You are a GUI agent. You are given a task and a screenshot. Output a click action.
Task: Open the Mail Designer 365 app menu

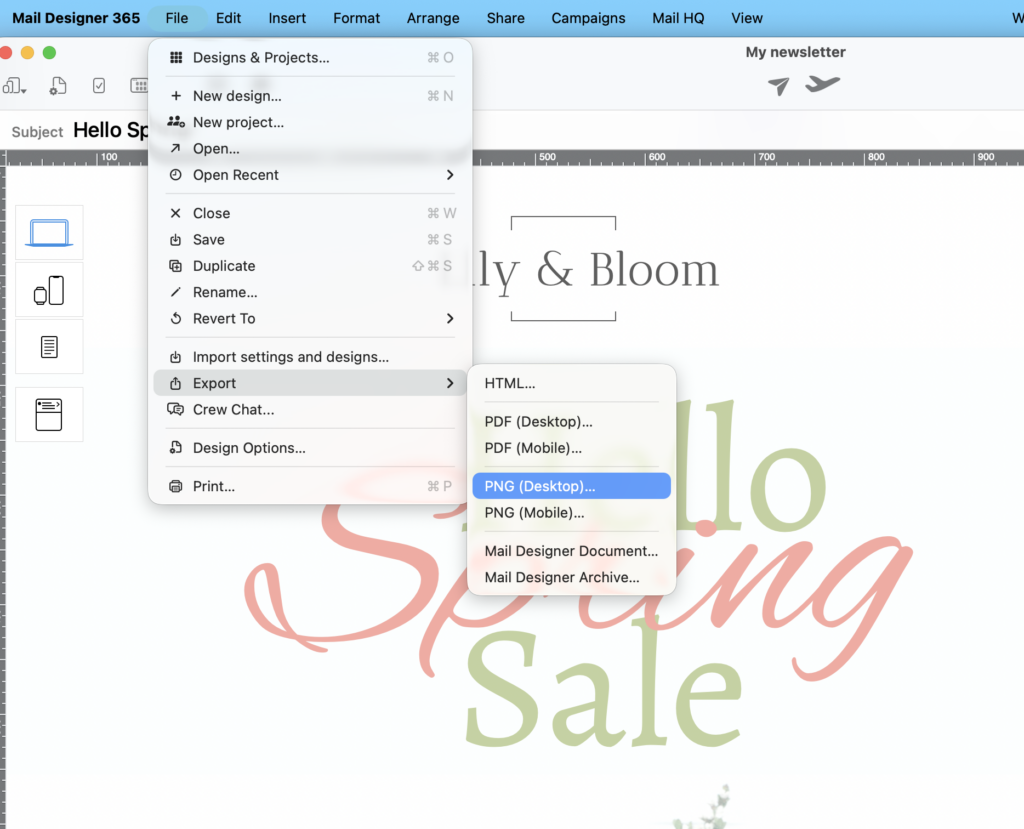(x=76, y=18)
